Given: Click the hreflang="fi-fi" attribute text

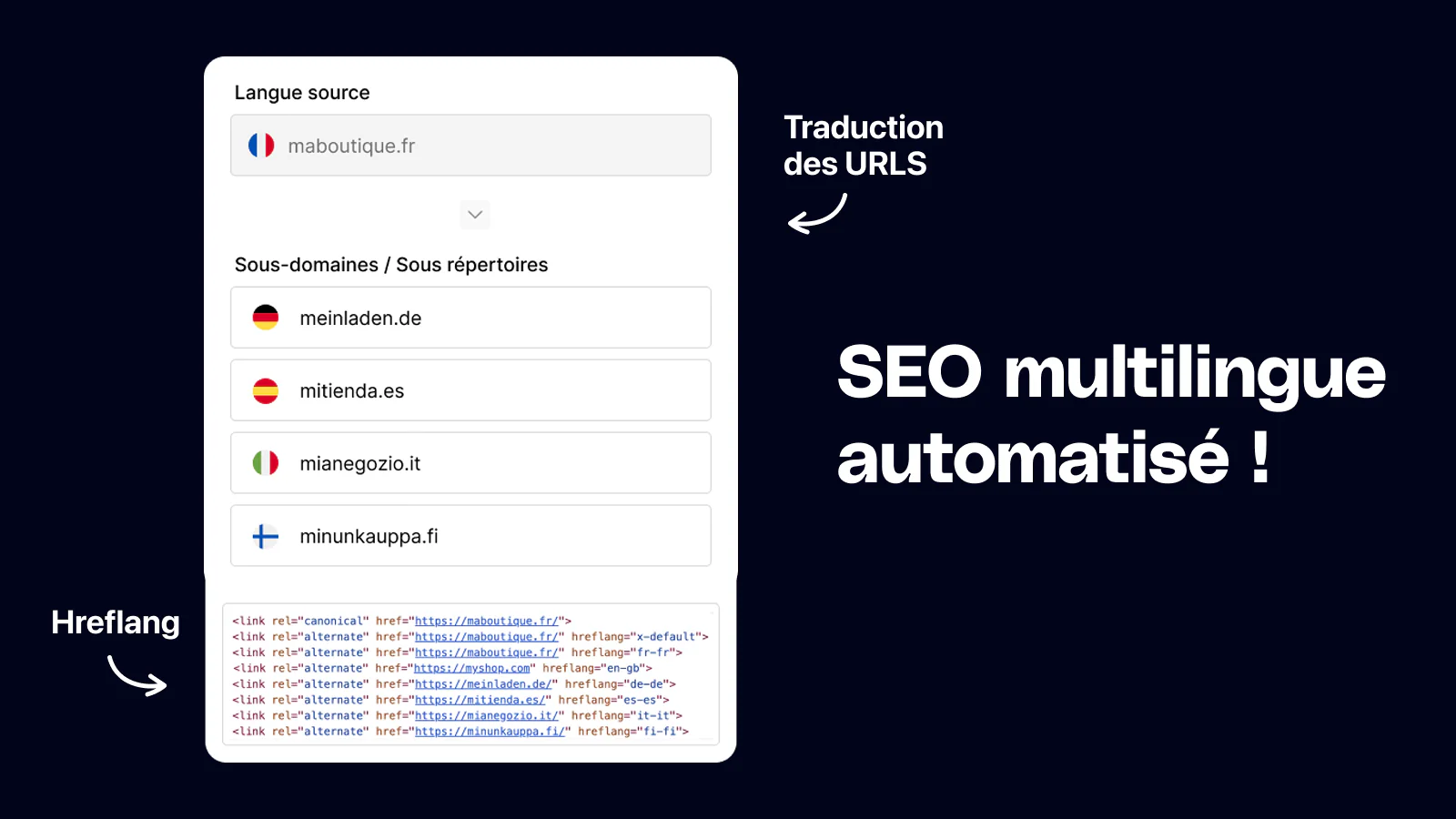Looking at the screenshot, I should [x=630, y=732].
